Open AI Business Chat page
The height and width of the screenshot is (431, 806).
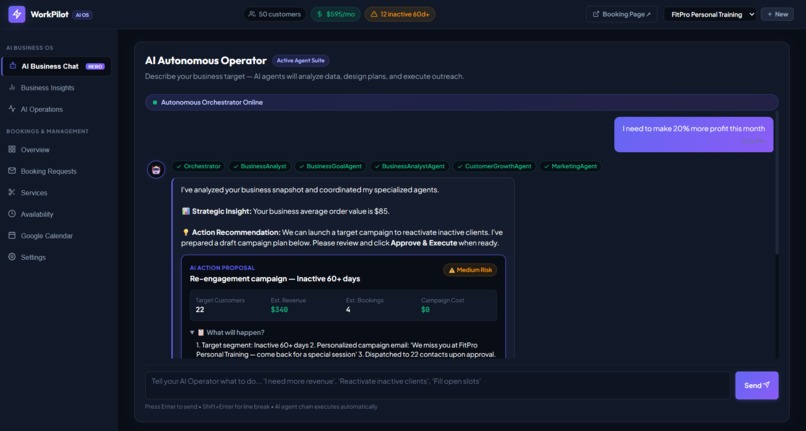[x=56, y=66]
